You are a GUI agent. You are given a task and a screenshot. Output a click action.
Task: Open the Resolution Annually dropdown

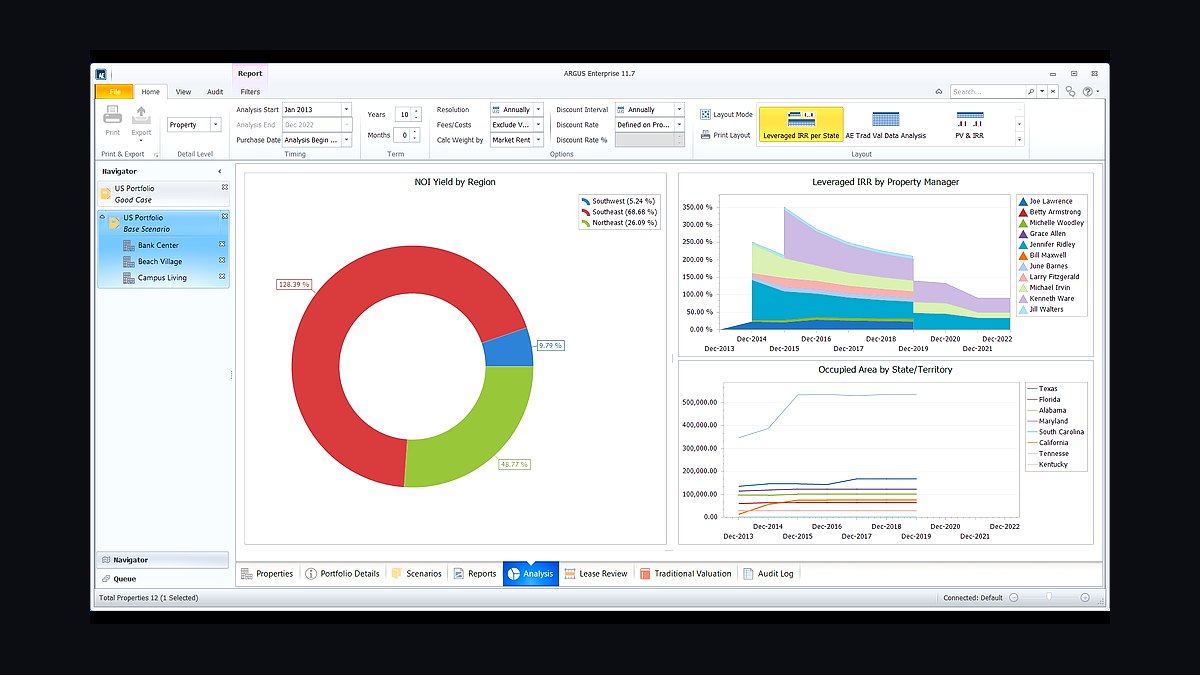pyautogui.click(x=538, y=109)
